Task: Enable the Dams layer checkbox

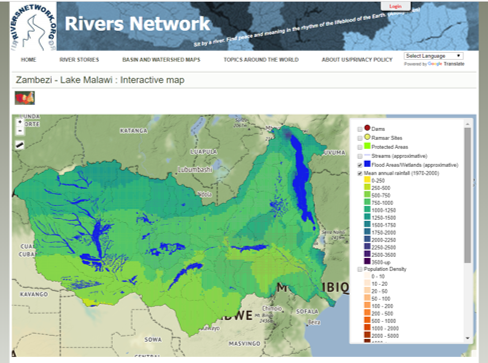Action: pyautogui.click(x=360, y=129)
